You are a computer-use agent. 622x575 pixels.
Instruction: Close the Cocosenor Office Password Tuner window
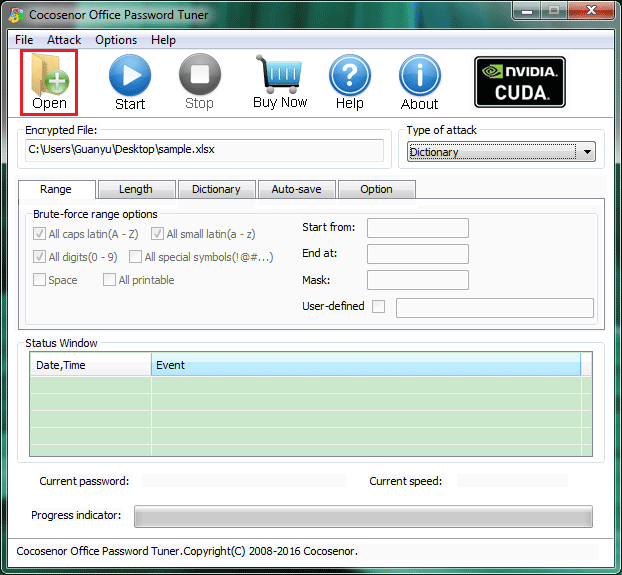591,11
